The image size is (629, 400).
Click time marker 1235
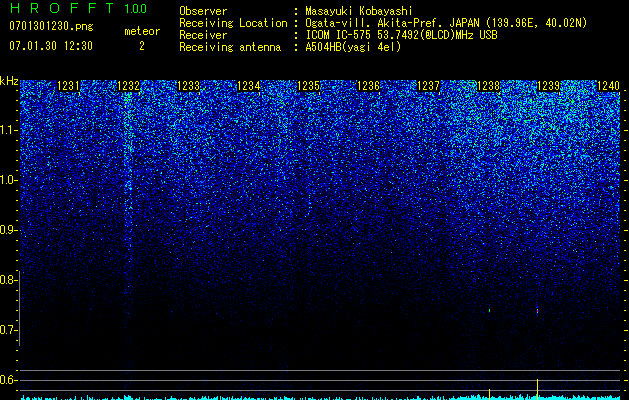pyautogui.click(x=308, y=86)
